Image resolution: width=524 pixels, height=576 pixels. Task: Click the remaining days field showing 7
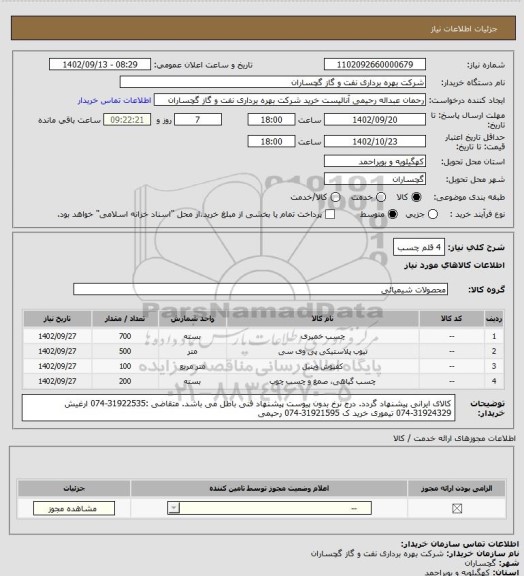coord(198,120)
